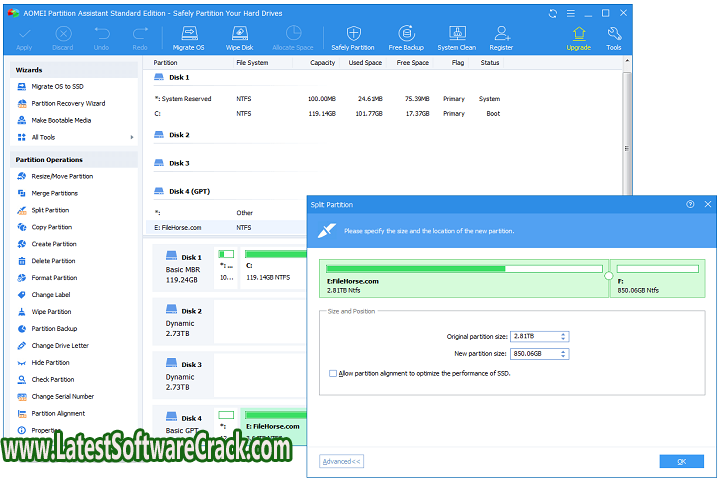The width and height of the screenshot is (720, 480).
Task: Increase the New partition size stepper
Action: click(x=564, y=351)
